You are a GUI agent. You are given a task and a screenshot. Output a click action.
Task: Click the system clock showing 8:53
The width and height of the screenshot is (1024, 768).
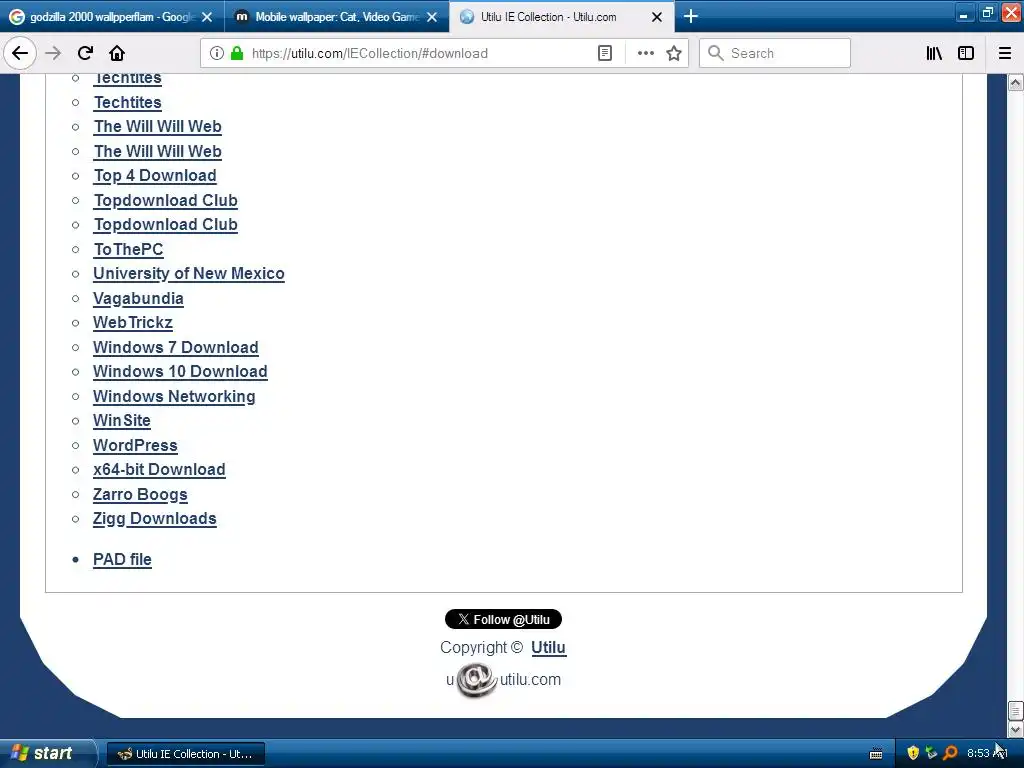[x=987, y=753]
